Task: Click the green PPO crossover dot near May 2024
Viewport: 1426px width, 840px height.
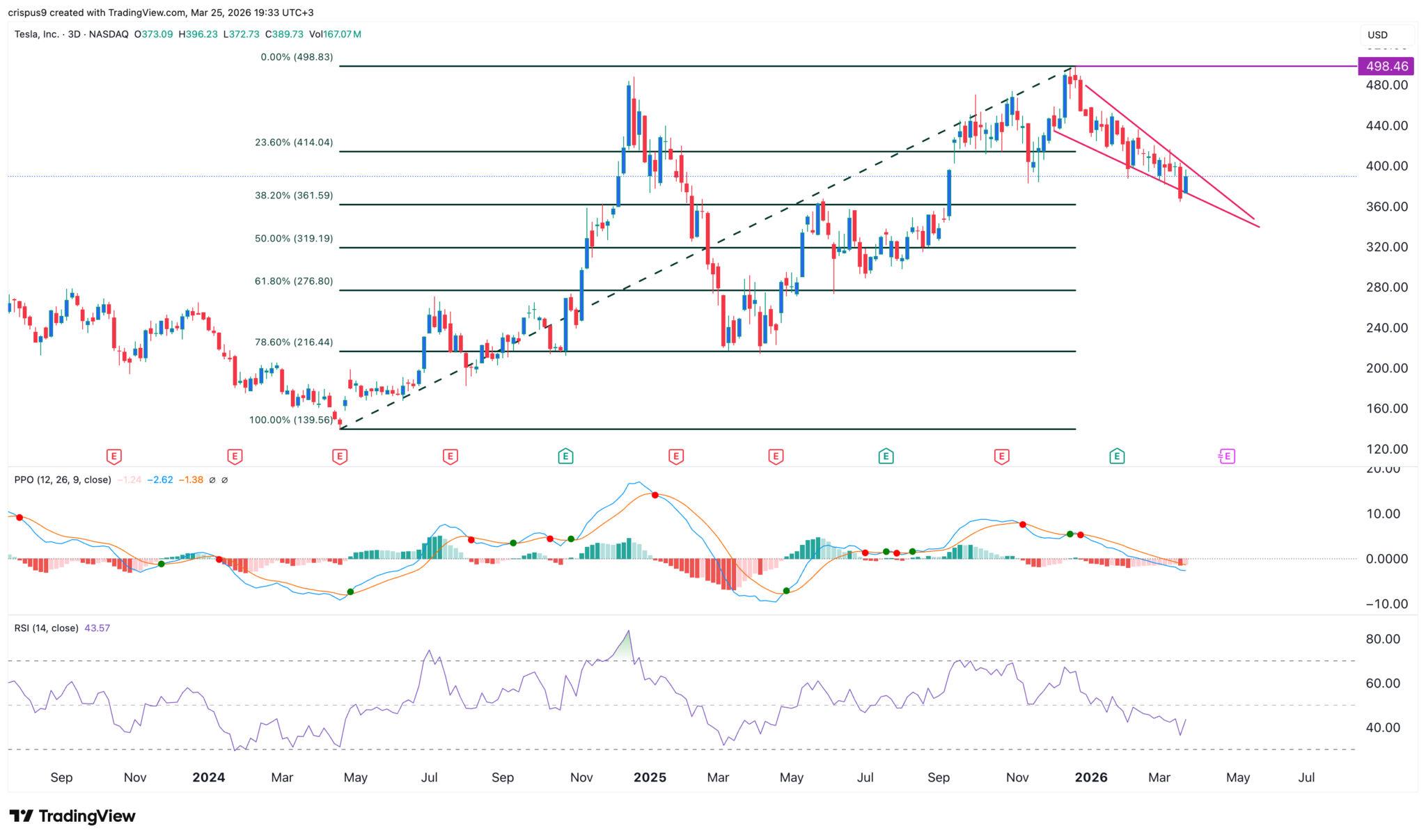Action: [x=350, y=592]
